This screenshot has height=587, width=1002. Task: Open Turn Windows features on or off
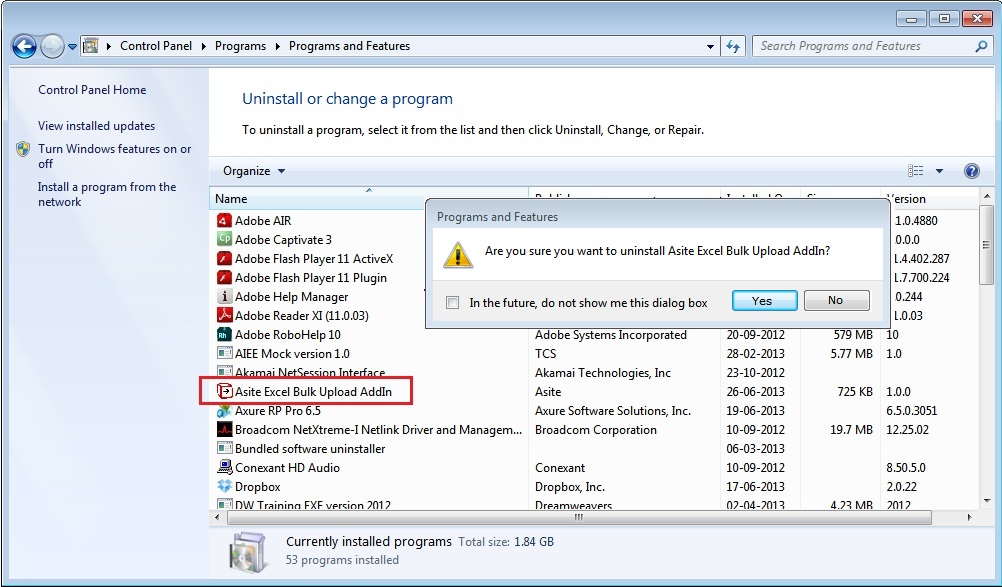coord(114,156)
